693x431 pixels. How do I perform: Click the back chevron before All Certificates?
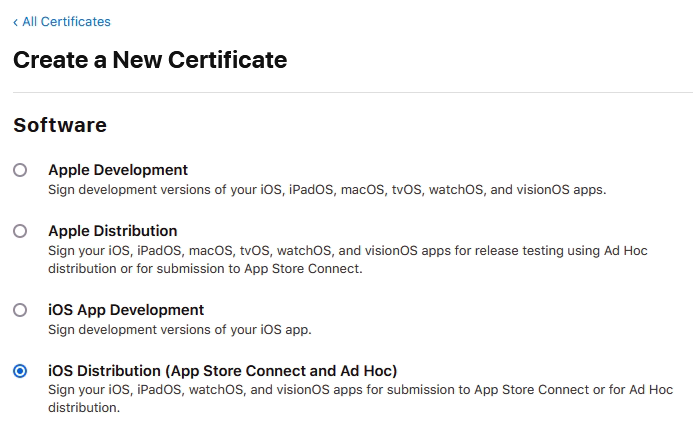pyautogui.click(x=15, y=21)
